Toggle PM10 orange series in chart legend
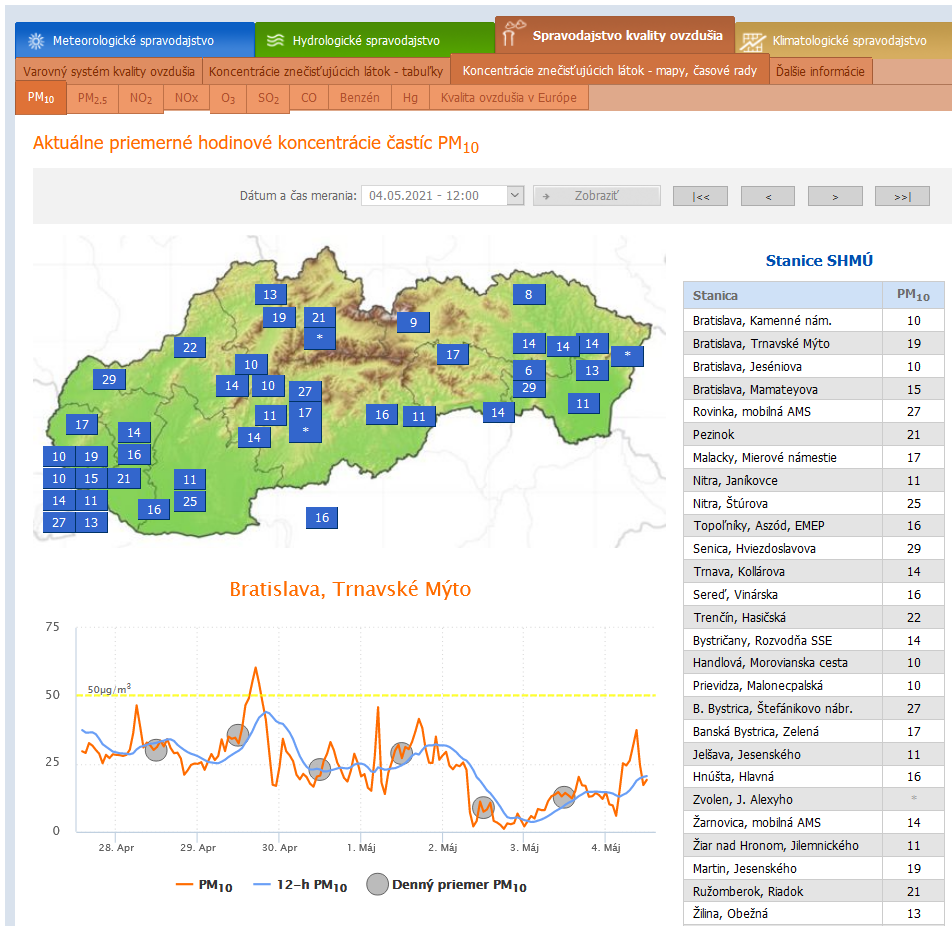This screenshot has width=952, height=926. 204,885
